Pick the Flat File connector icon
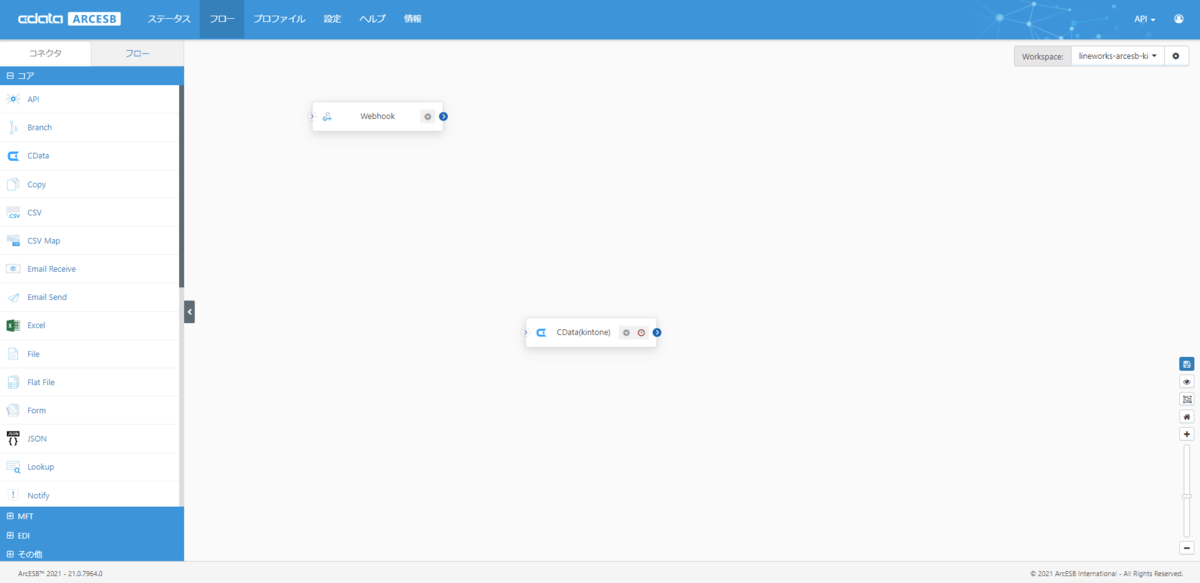The width and height of the screenshot is (1200, 583). click(x=13, y=382)
